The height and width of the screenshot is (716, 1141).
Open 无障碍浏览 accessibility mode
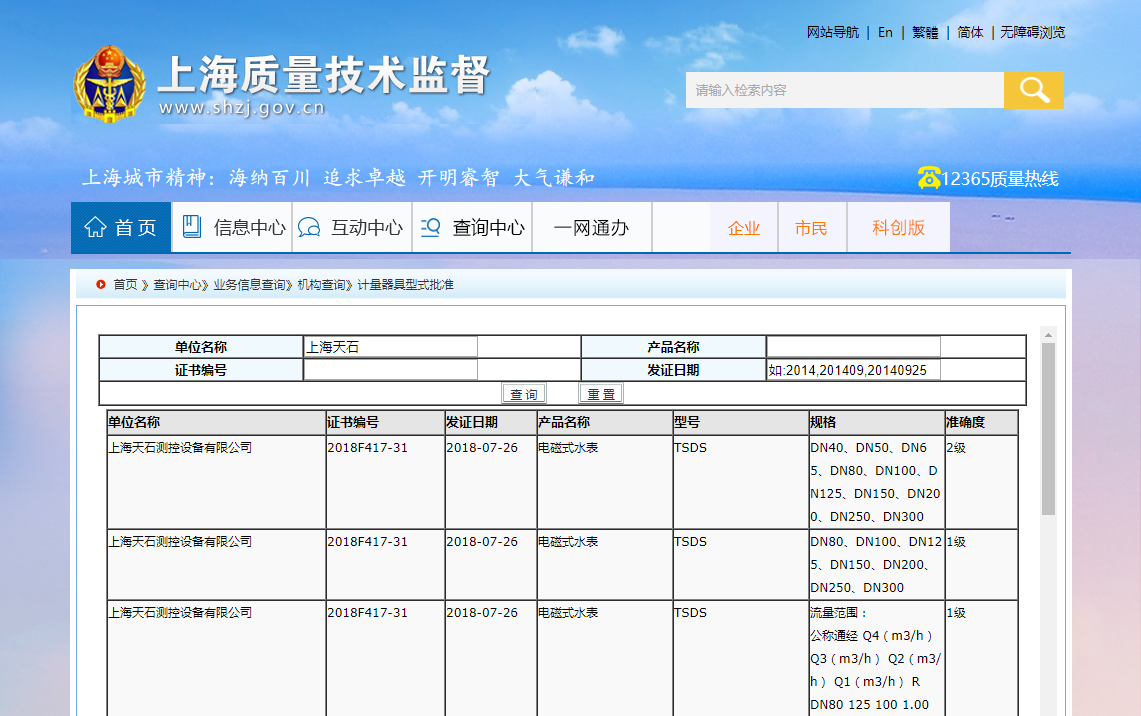(x=1032, y=32)
